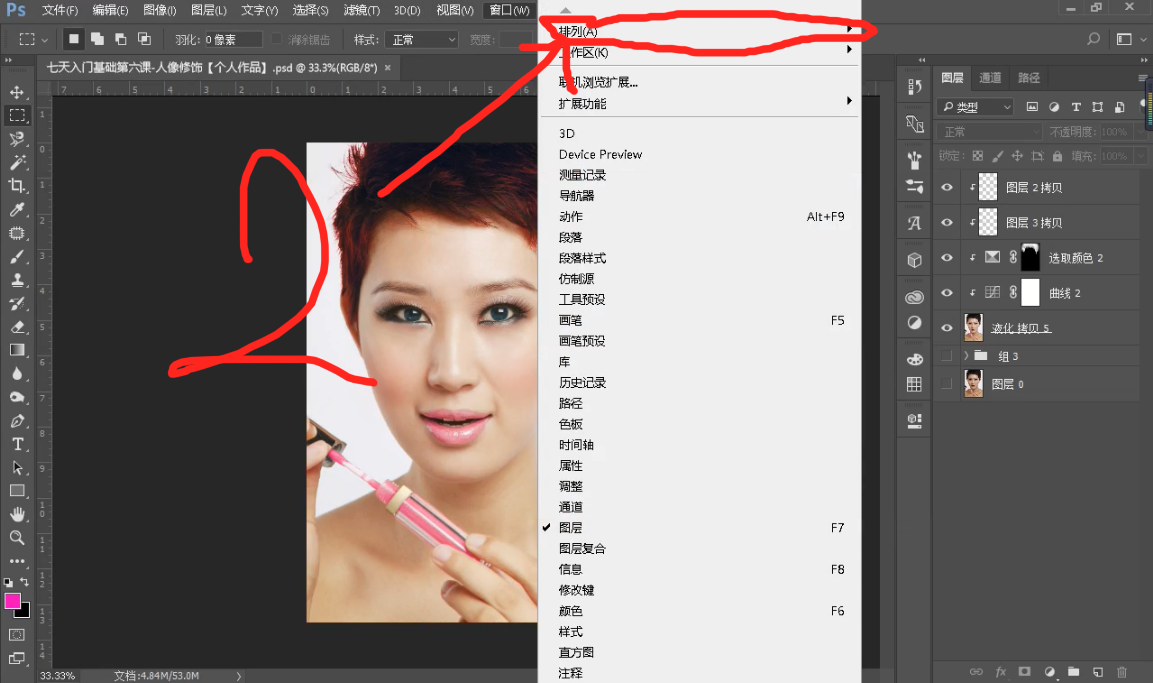Screen dimensions: 1153x683
Task: Hide the 图层 2 拷贝 layer
Action: [x=946, y=187]
